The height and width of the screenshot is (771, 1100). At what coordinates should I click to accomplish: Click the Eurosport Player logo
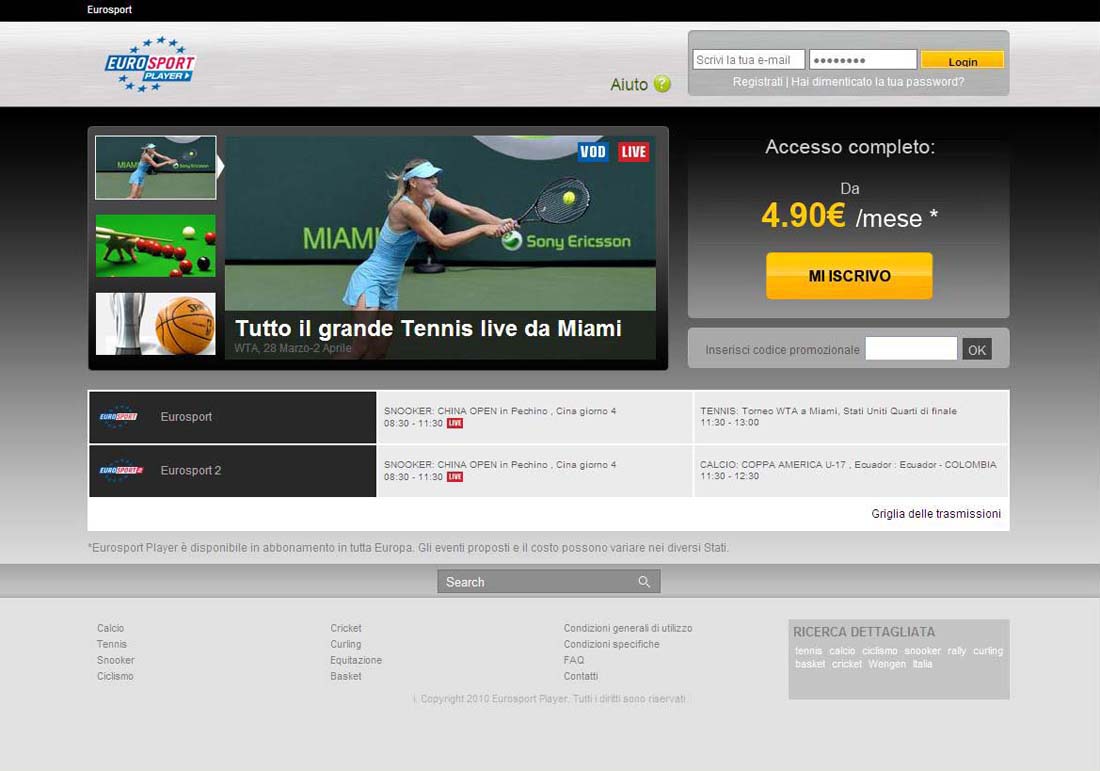(x=150, y=65)
